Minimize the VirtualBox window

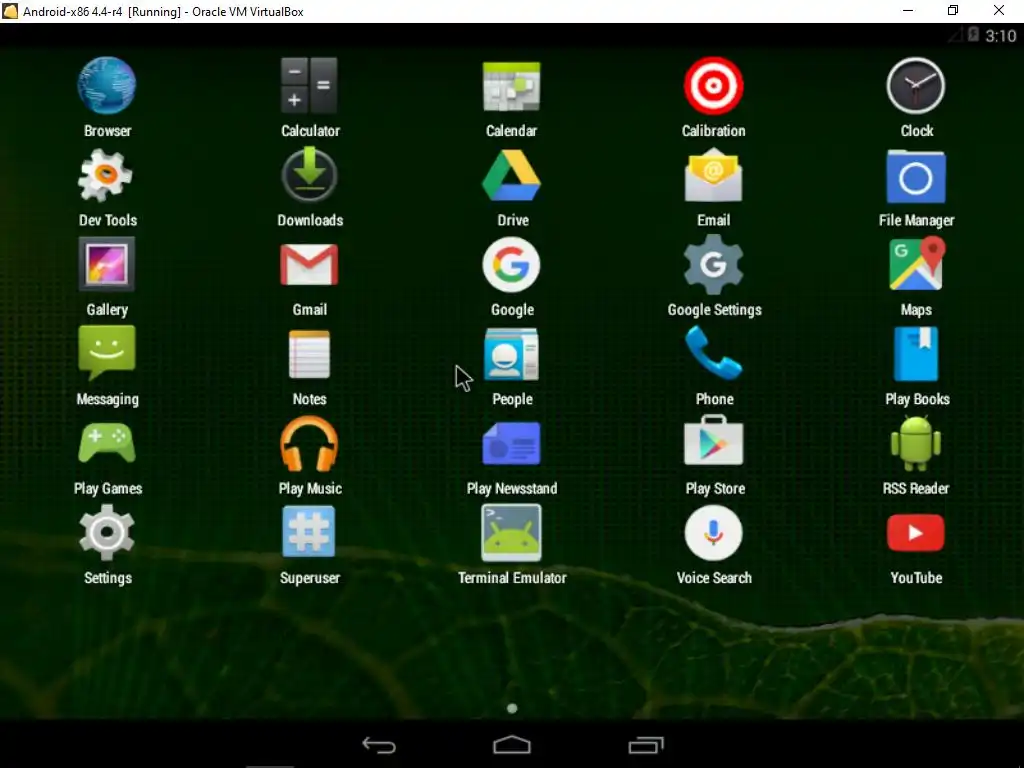(908, 10)
